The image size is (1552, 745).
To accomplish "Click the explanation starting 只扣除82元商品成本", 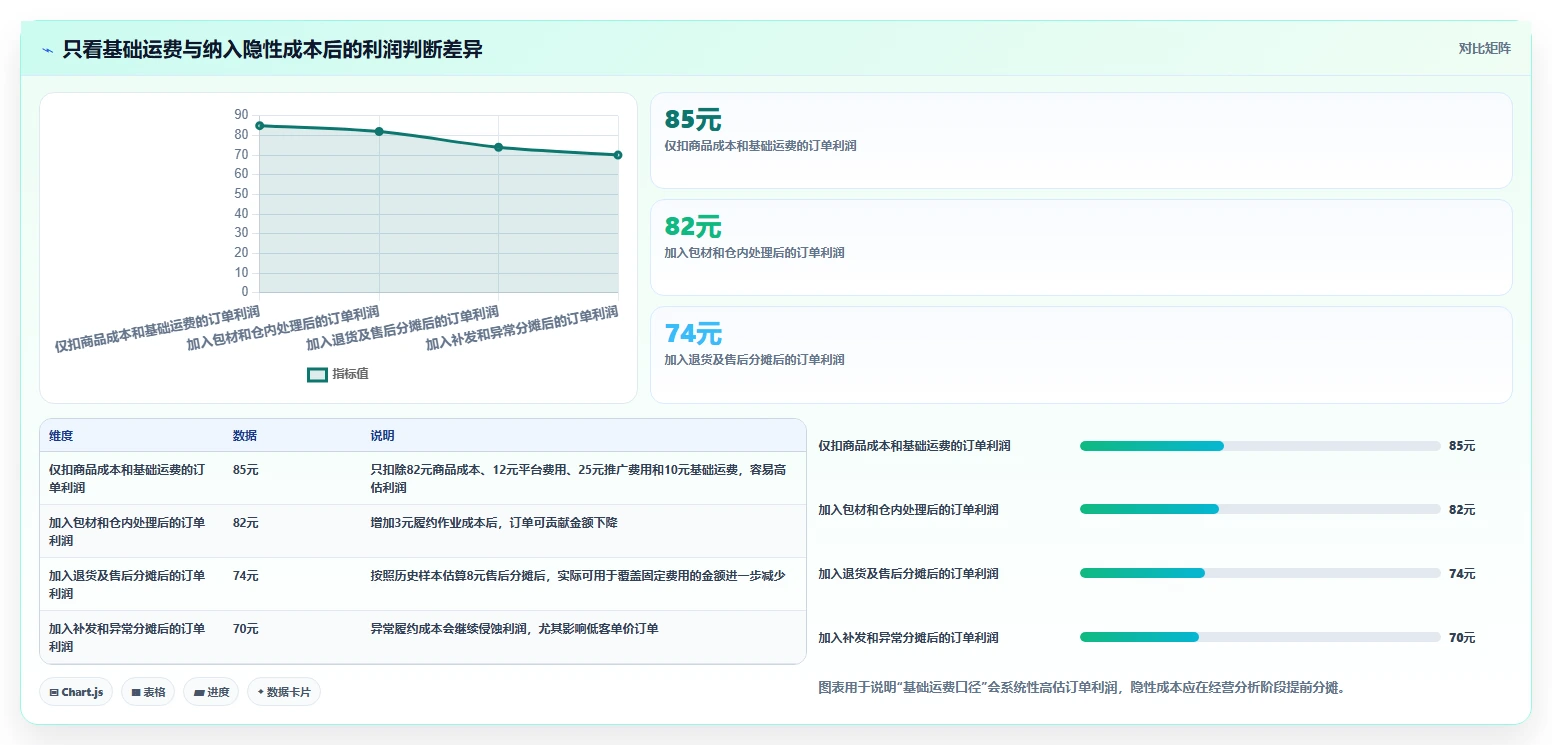I will 578,478.
